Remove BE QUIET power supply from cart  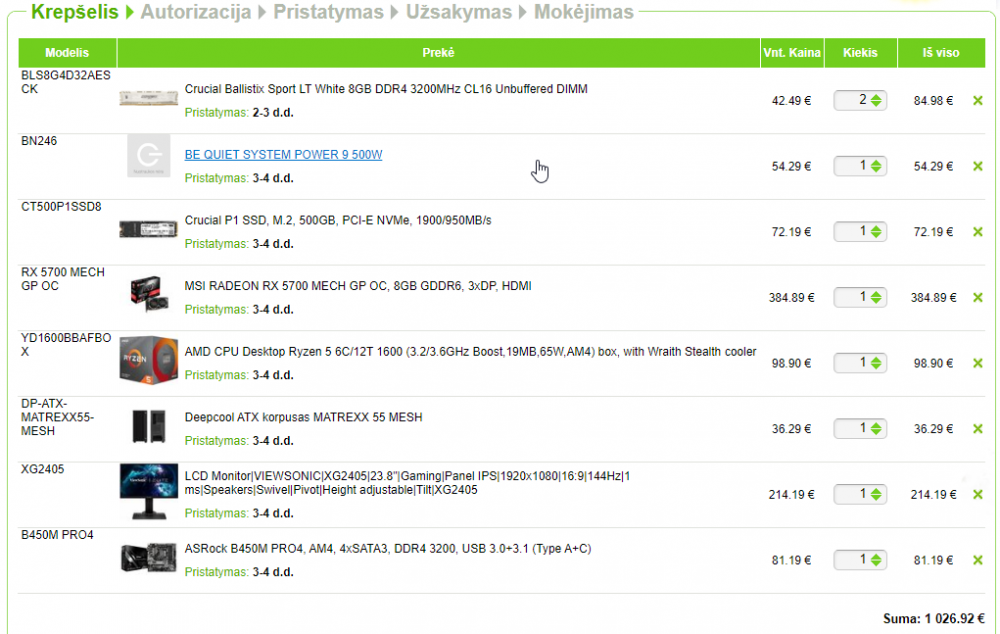[x=977, y=166]
